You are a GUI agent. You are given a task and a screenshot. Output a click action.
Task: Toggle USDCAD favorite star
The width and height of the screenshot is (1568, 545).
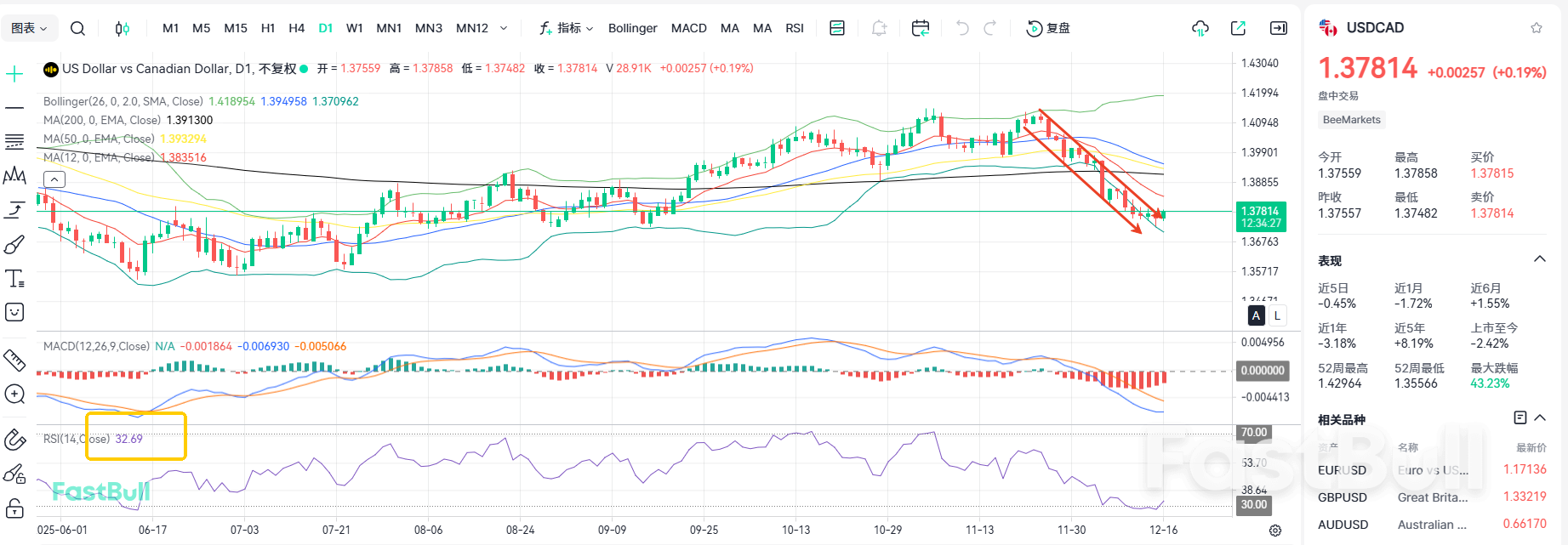(1536, 28)
